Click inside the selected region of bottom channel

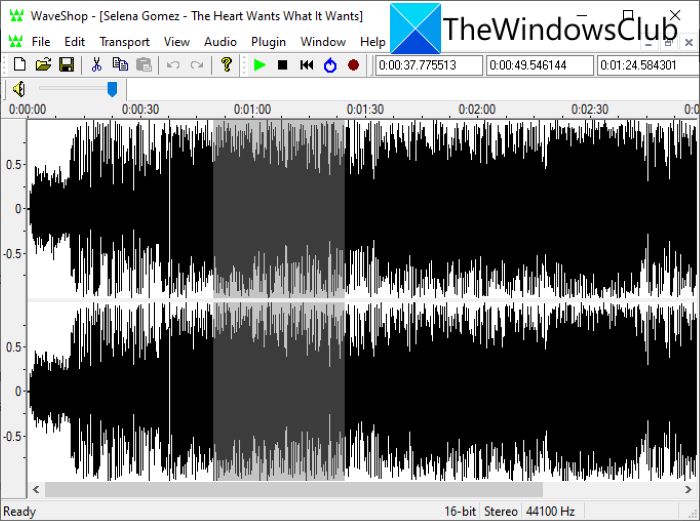click(x=279, y=392)
